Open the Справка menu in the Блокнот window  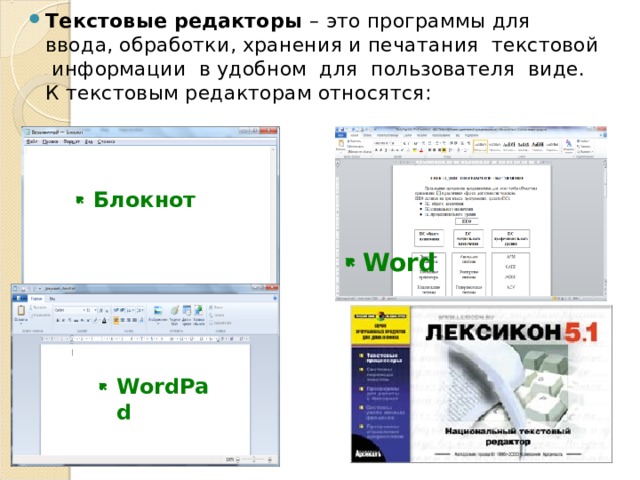click(106, 142)
